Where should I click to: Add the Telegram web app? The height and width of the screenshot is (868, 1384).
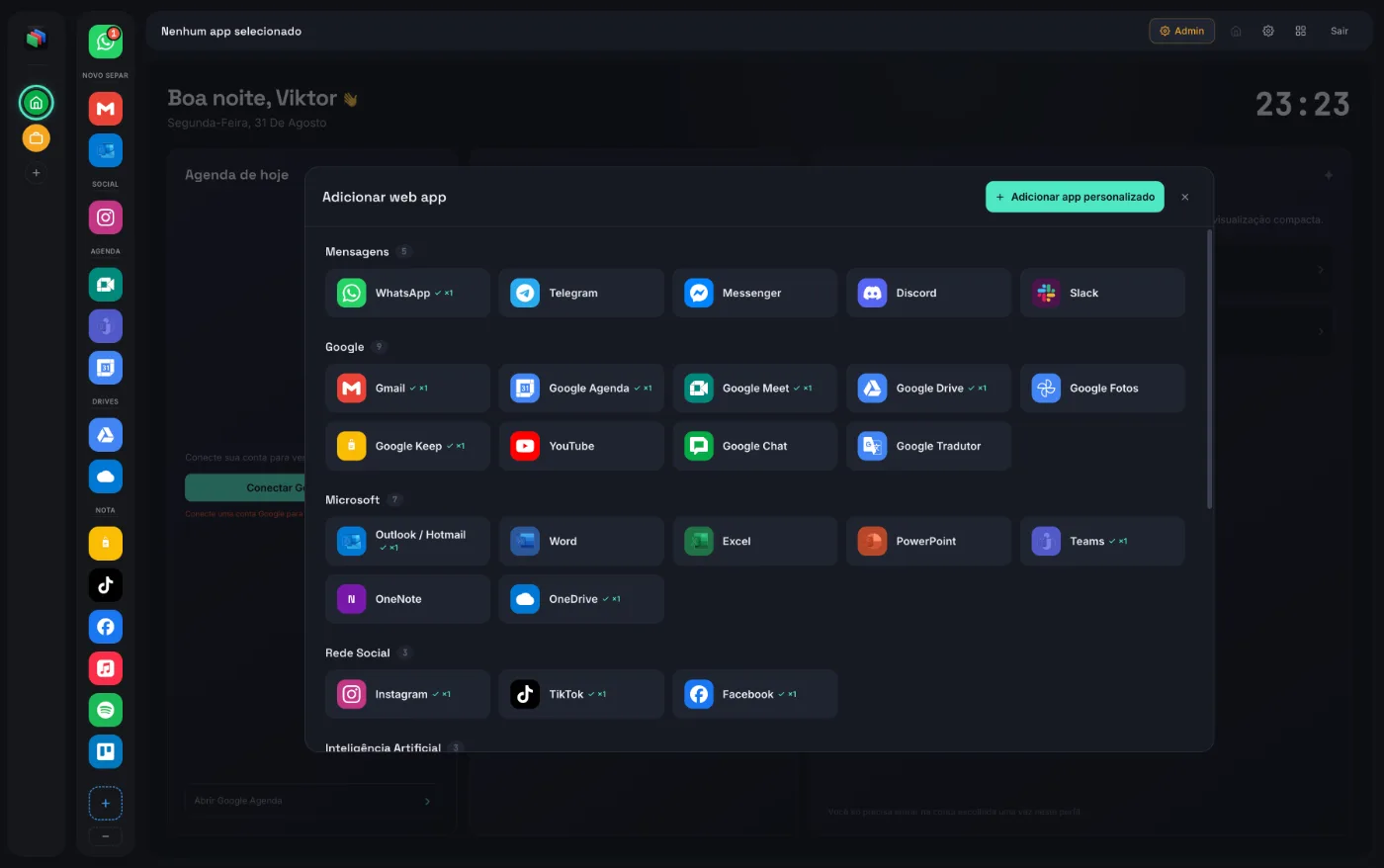[x=581, y=293]
